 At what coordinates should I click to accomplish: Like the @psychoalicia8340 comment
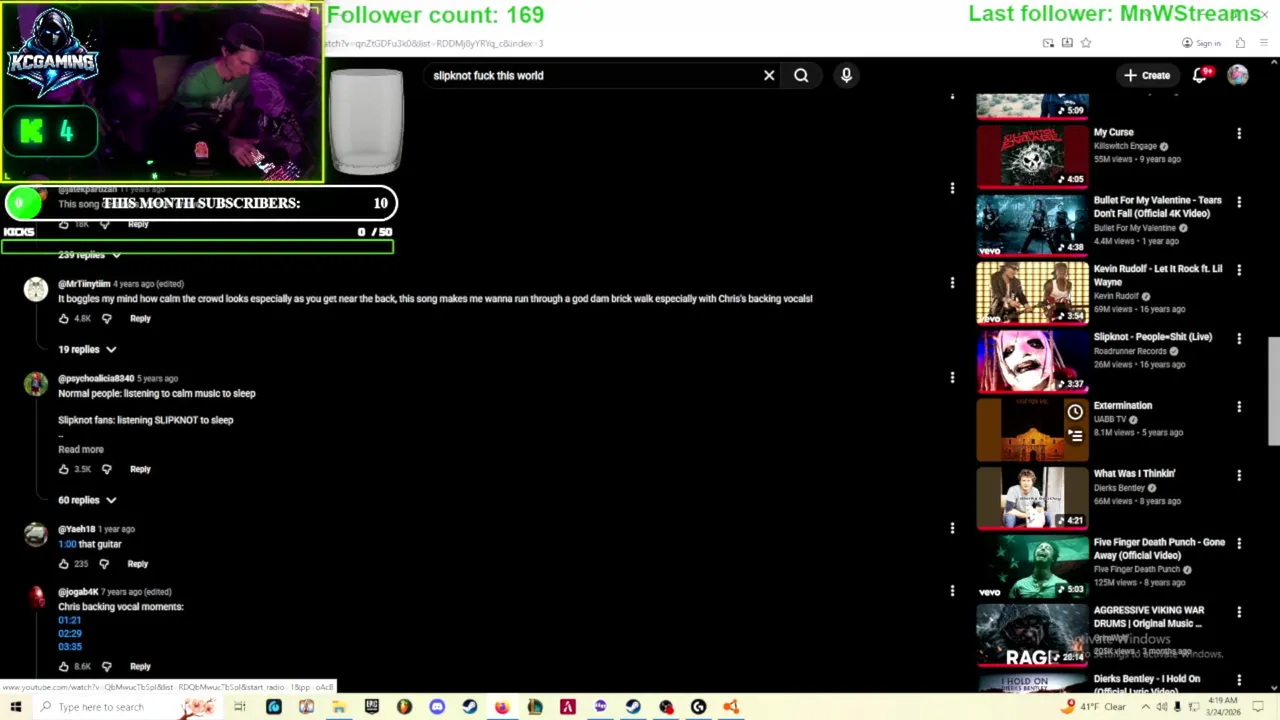click(64, 469)
